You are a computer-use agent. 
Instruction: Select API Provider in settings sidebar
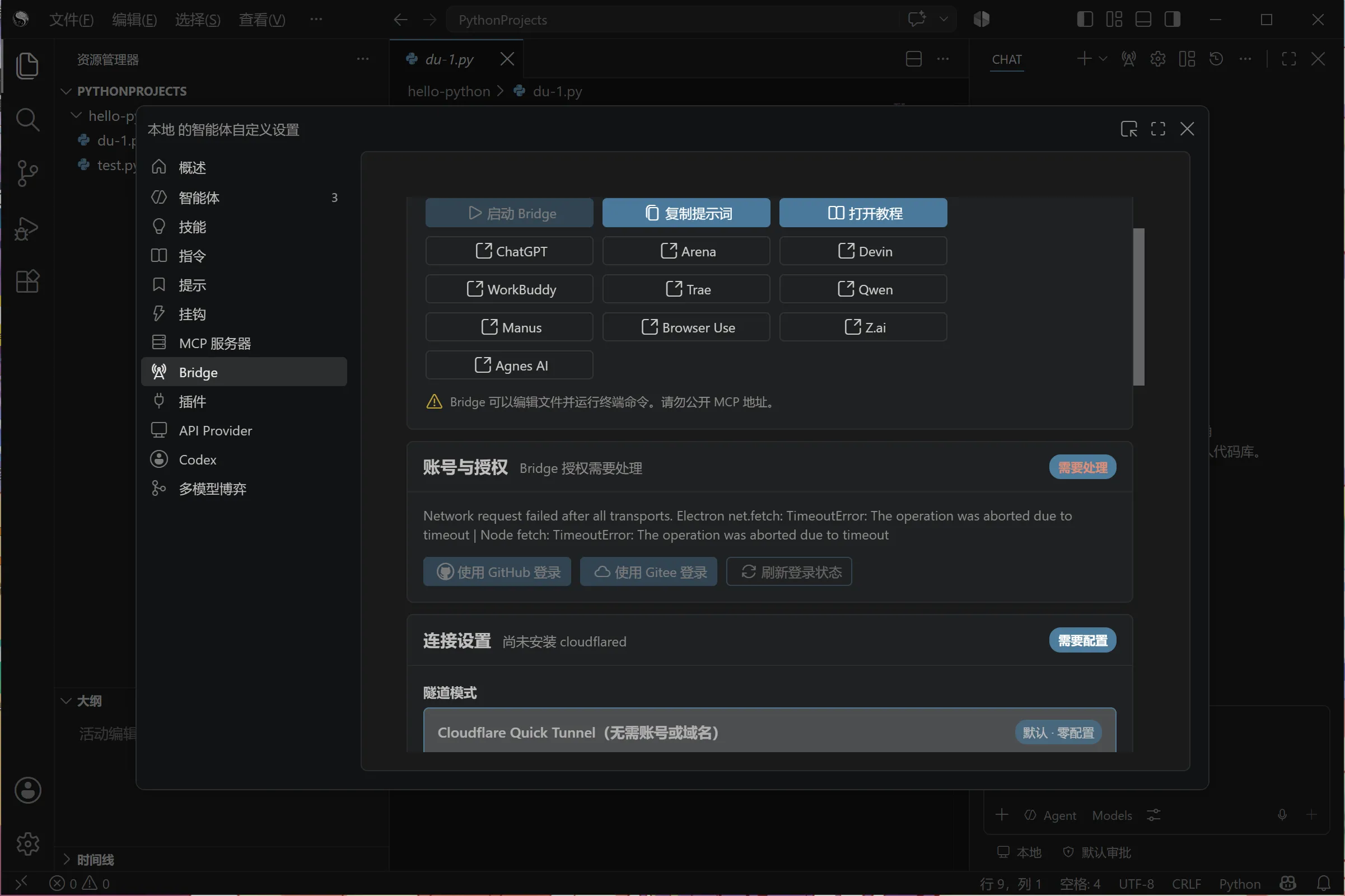pyautogui.click(x=244, y=431)
